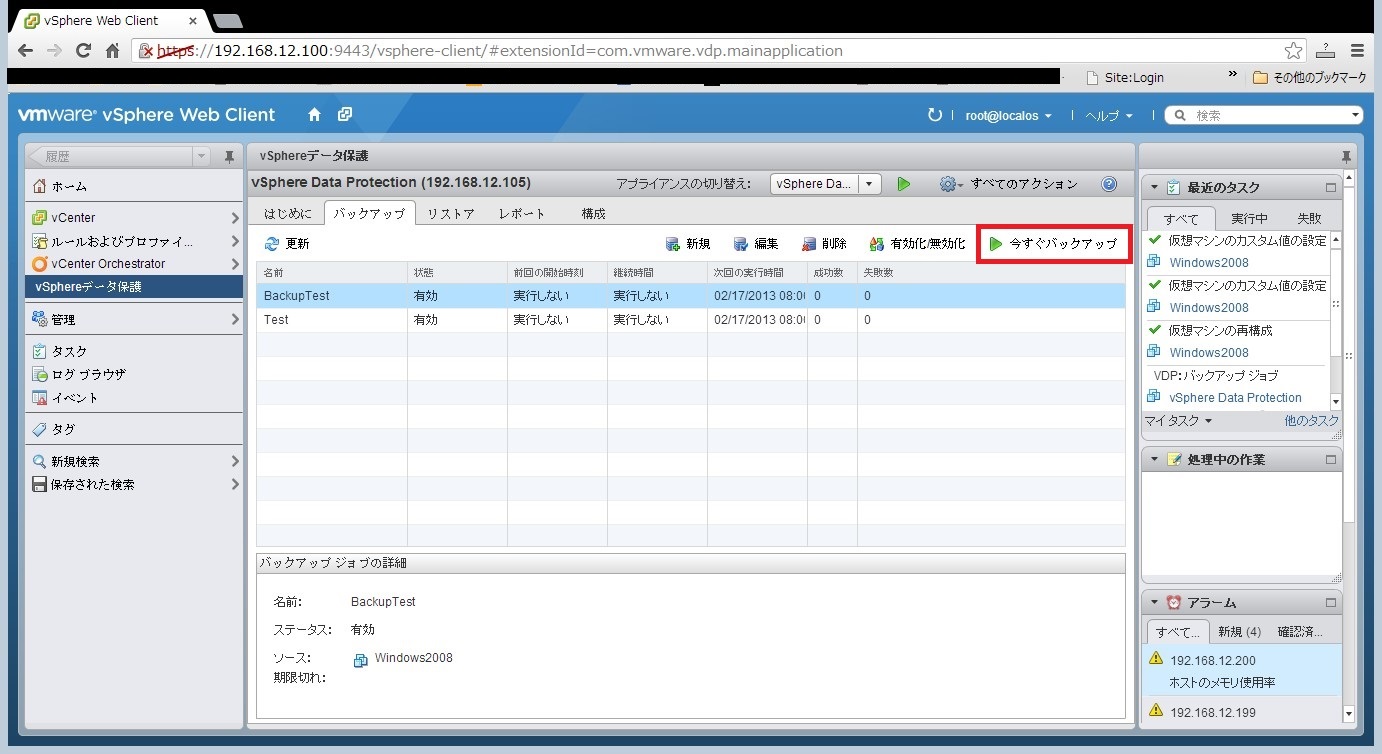Click the 更新 refresh icon
Image resolution: width=1382 pixels, height=754 pixels.
pyautogui.click(x=272, y=244)
